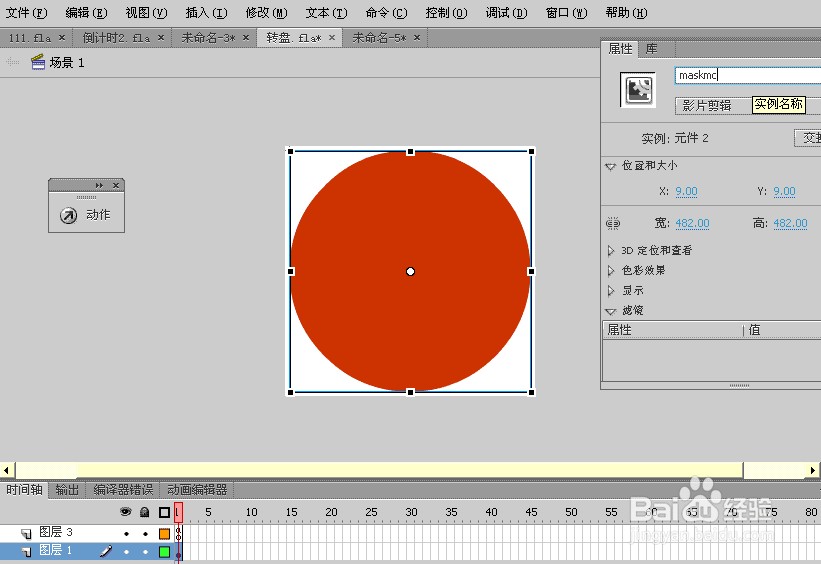Toggle lock dot for 图层 3
The image size is (821, 564).
146,534
